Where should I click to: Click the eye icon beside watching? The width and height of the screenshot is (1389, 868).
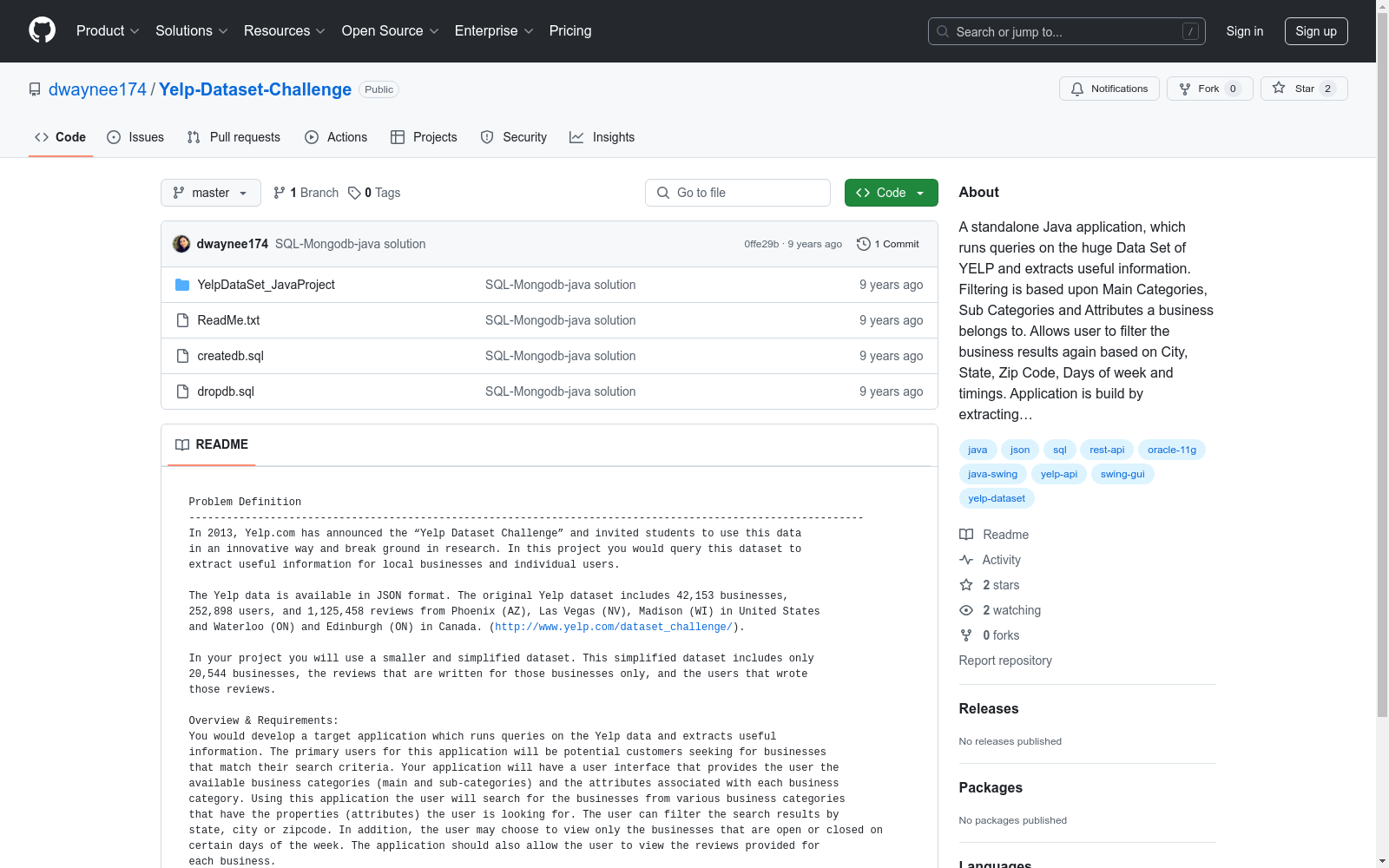pos(966,610)
